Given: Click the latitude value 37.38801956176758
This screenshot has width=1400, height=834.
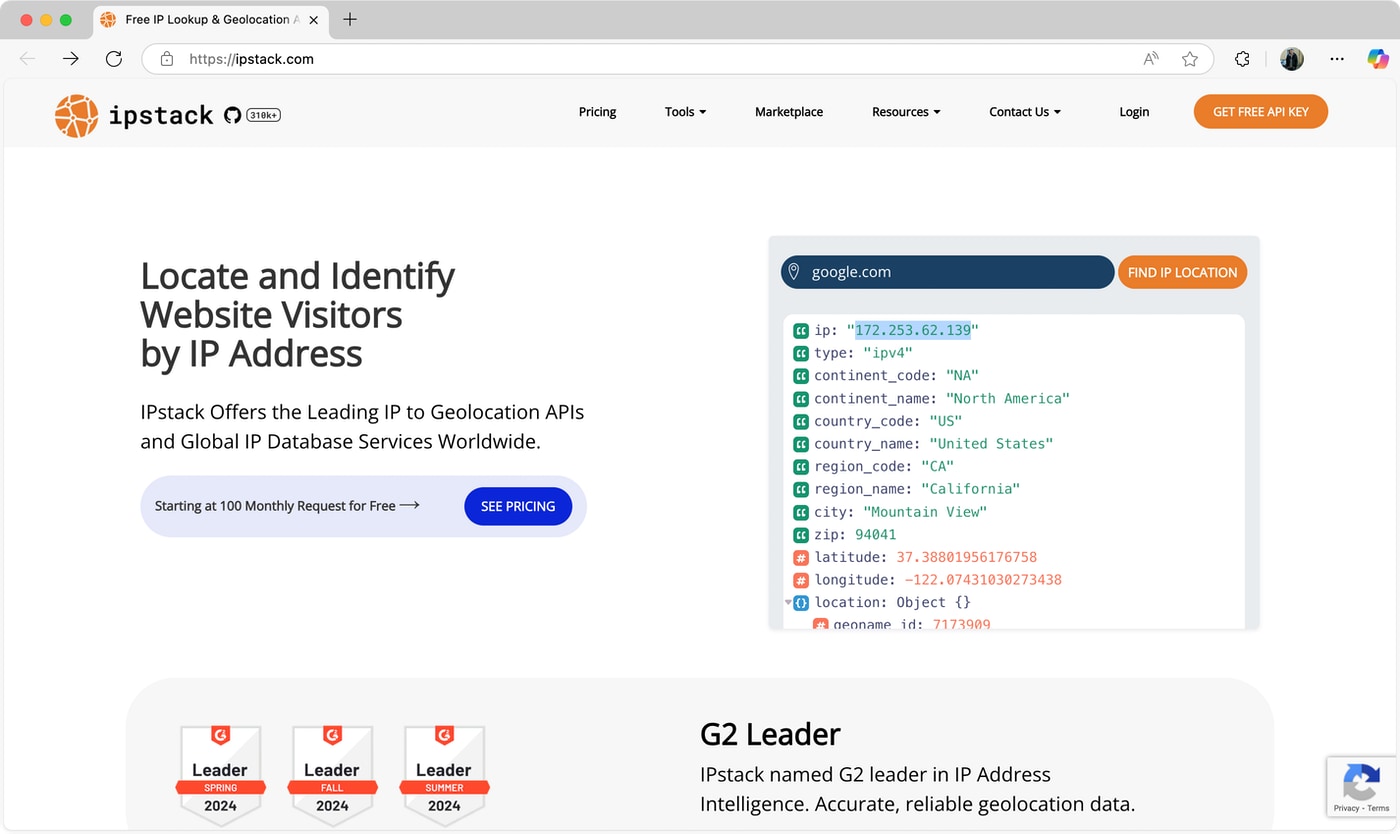Looking at the screenshot, I should (967, 557).
